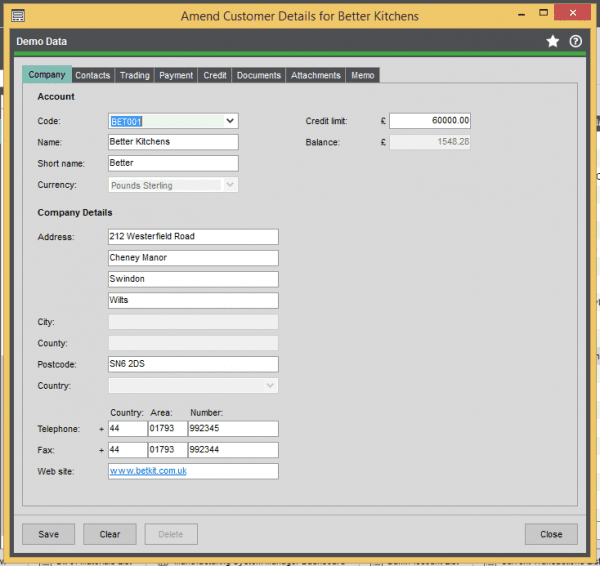Click address line Cheney Manor
600x566 pixels.
point(193,258)
